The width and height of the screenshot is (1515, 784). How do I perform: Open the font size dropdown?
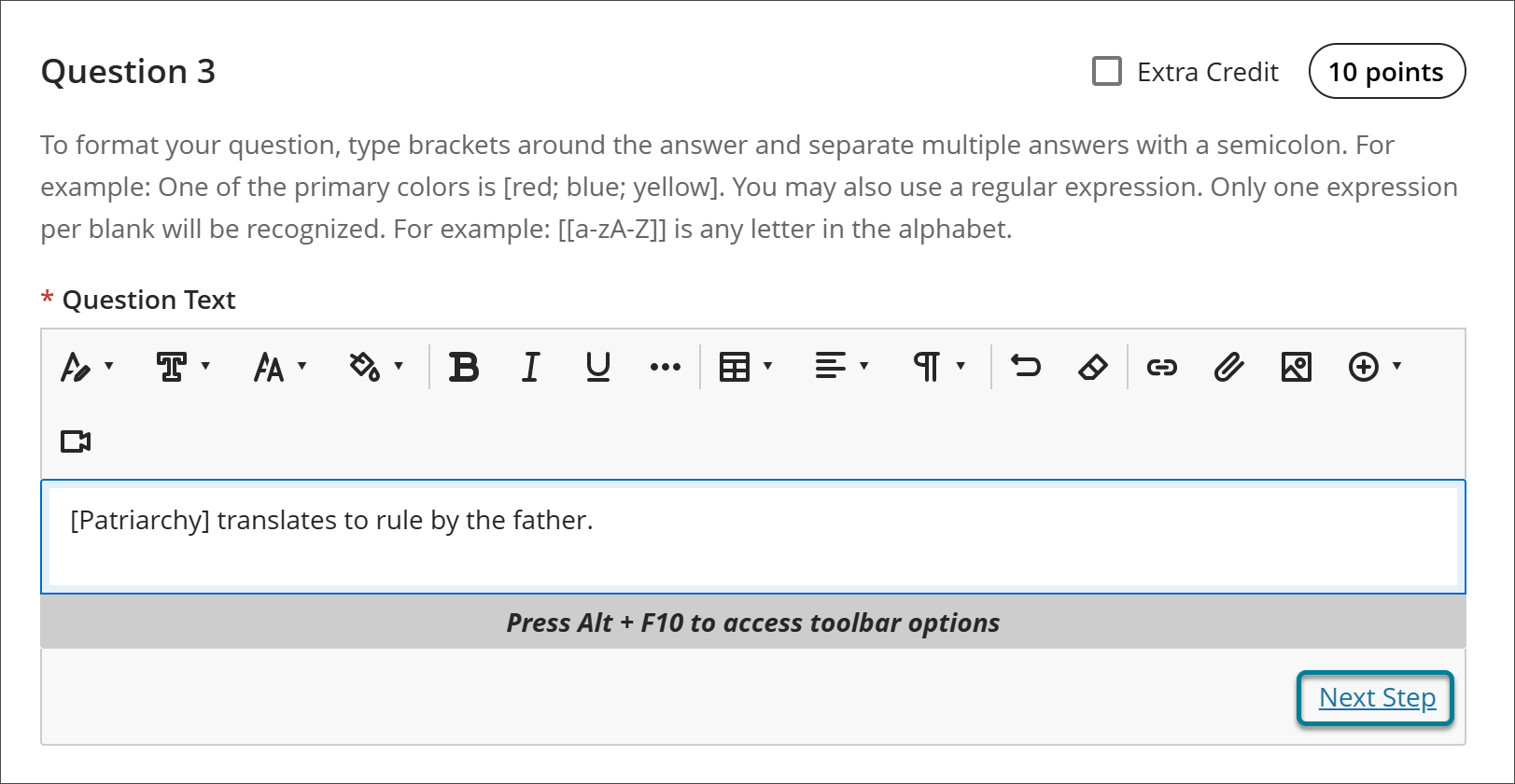point(280,367)
